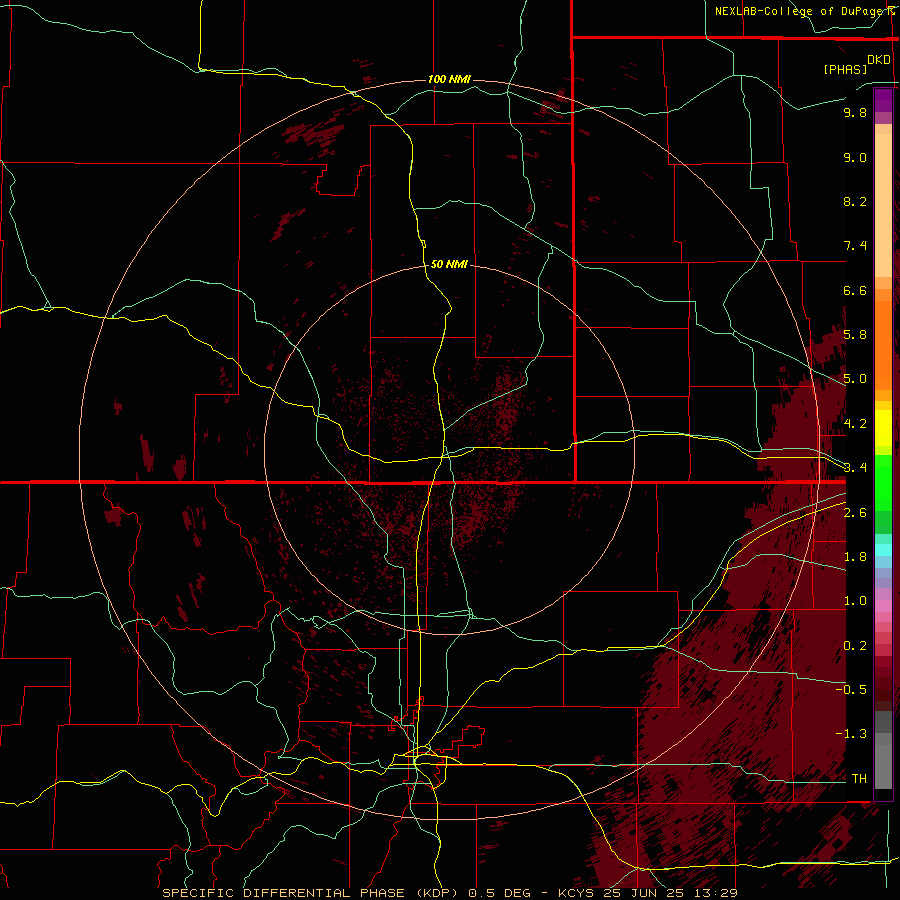Click the 5.0 legend value
900x900 pixels.
click(x=855, y=379)
